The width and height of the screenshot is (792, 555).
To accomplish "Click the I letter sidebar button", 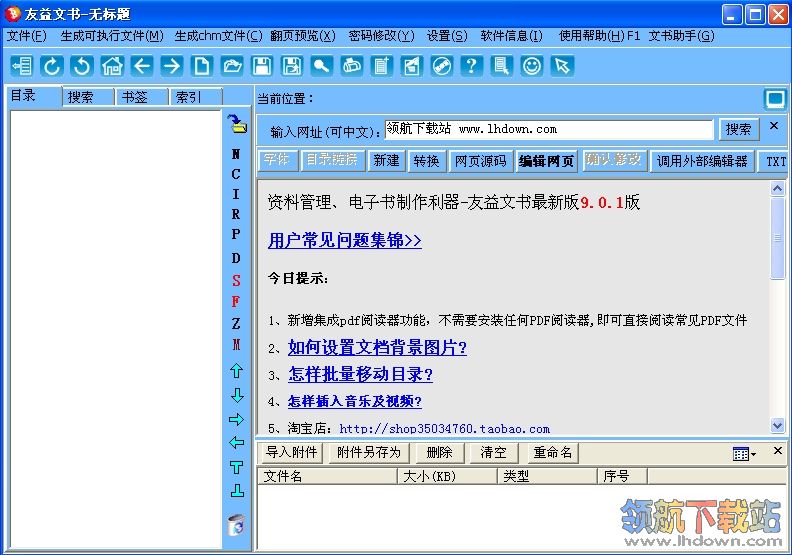I will 236,194.
